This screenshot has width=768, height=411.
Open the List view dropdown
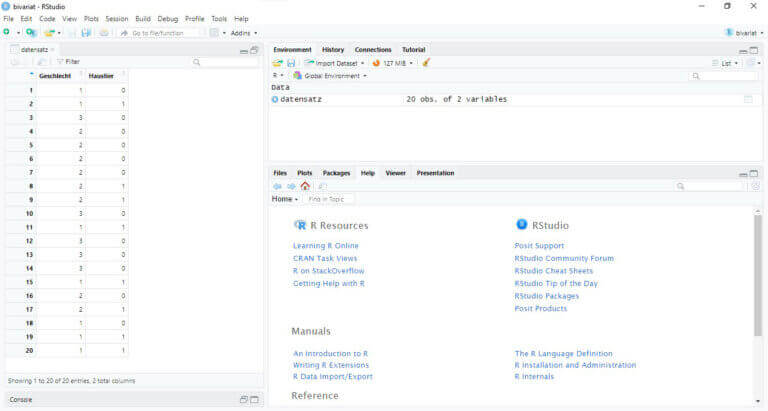pos(725,63)
